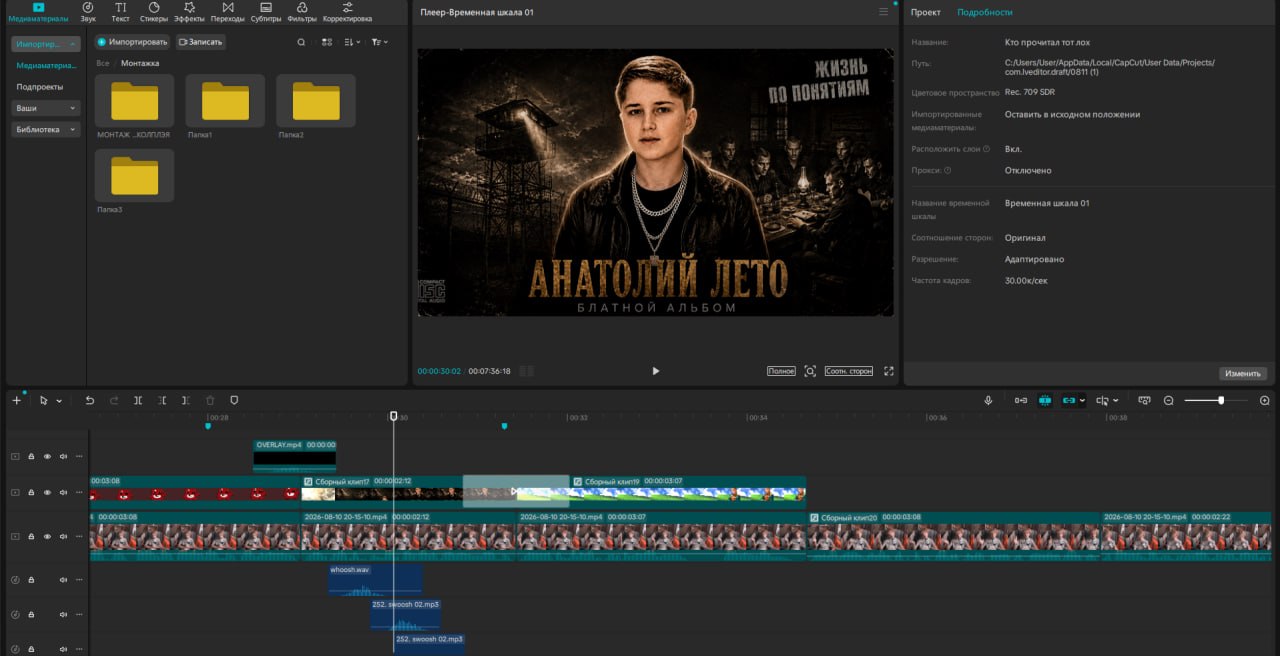Enter fullscreen preview mode
Image resolution: width=1280 pixels, height=656 pixels.
(x=888, y=371)
